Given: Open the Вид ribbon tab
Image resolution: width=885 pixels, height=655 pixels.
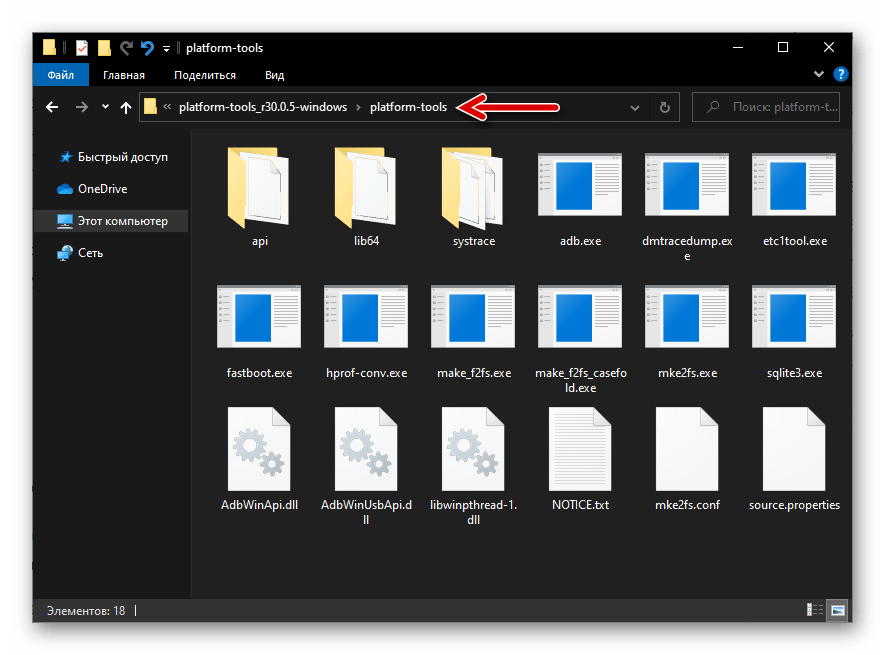Looking at the screenshot, I should 274,75.
